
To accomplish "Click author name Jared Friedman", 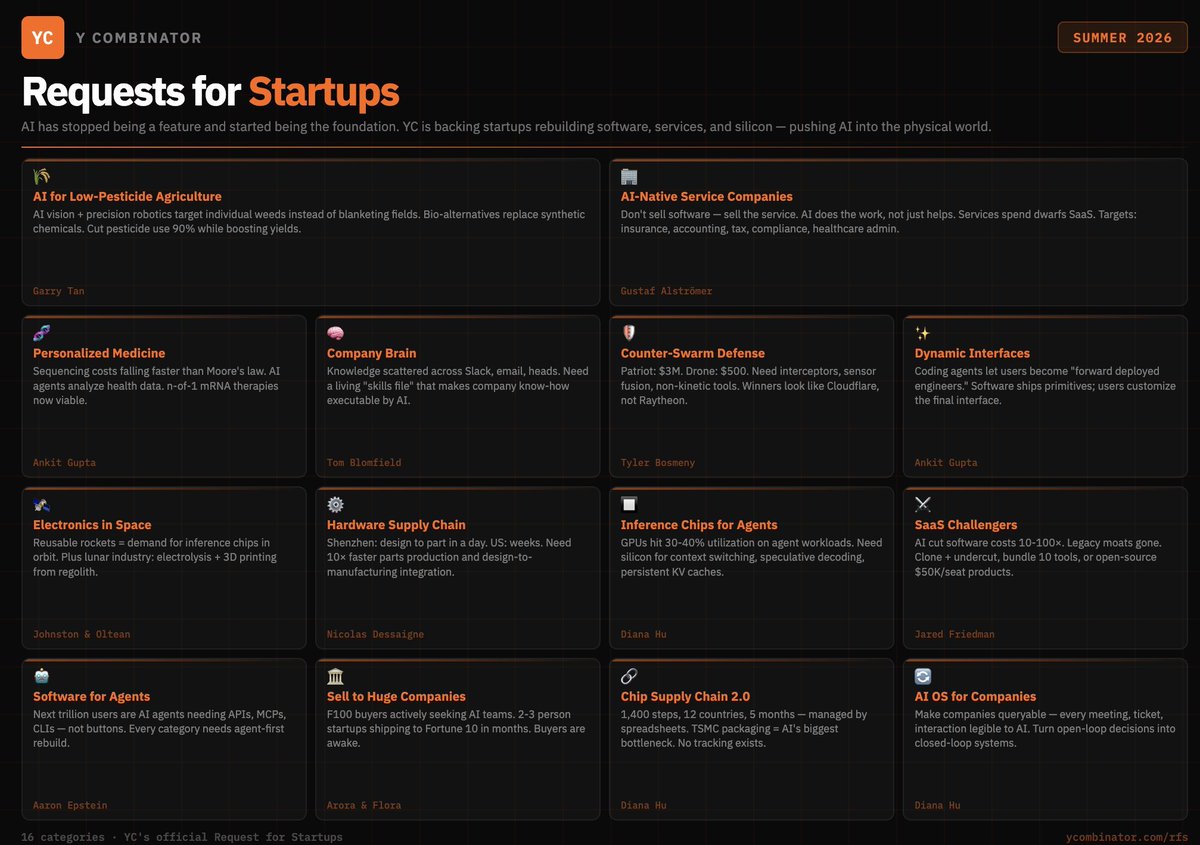I will click(956, 635).
